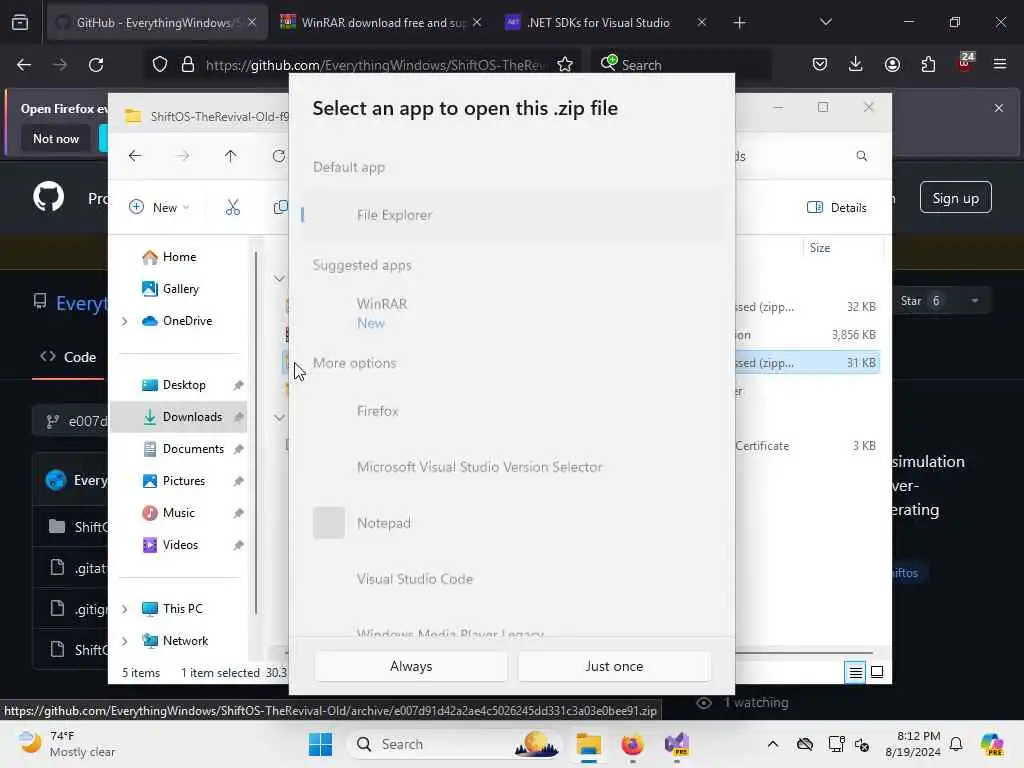Bookmark this page with the star
Image resolution: width=1024 pixels, height=768 pixels.
point(565,65)
